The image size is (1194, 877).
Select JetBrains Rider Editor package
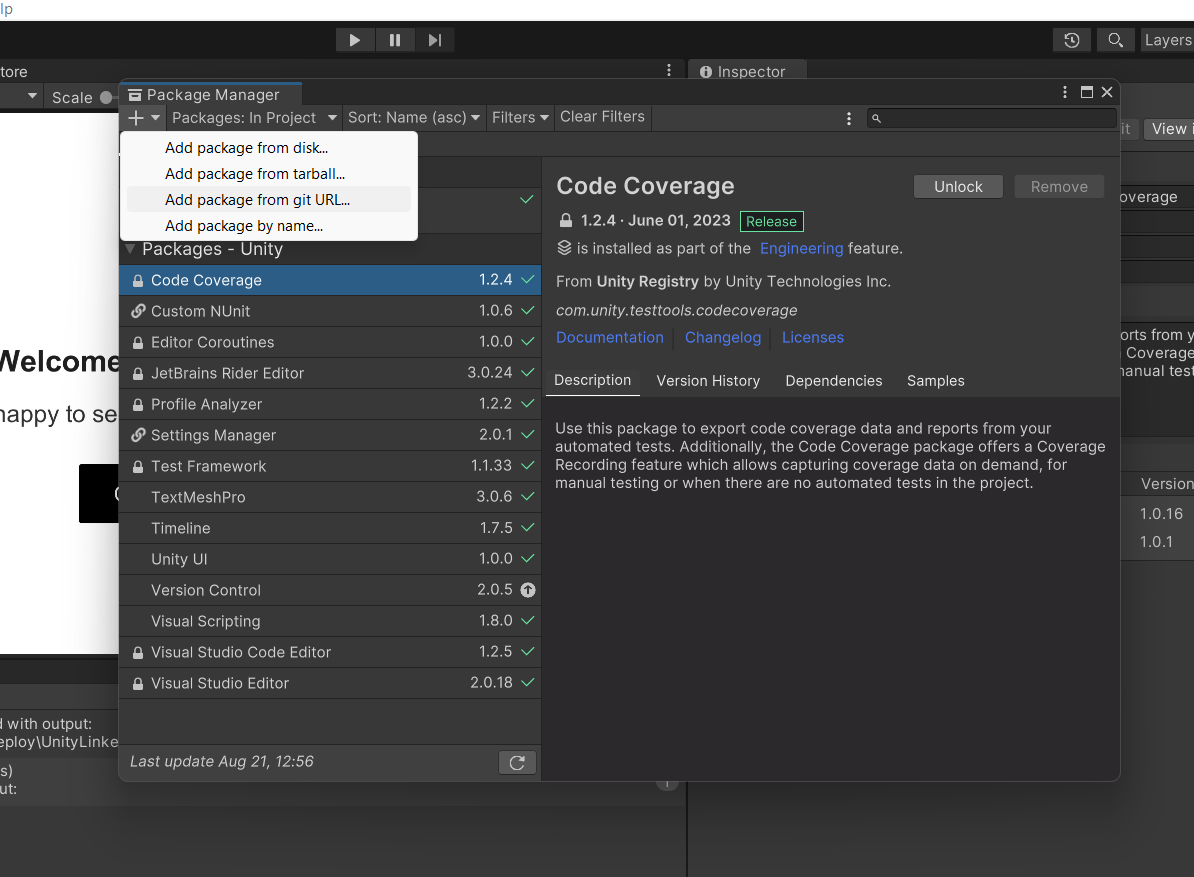[x=330, y=373]
